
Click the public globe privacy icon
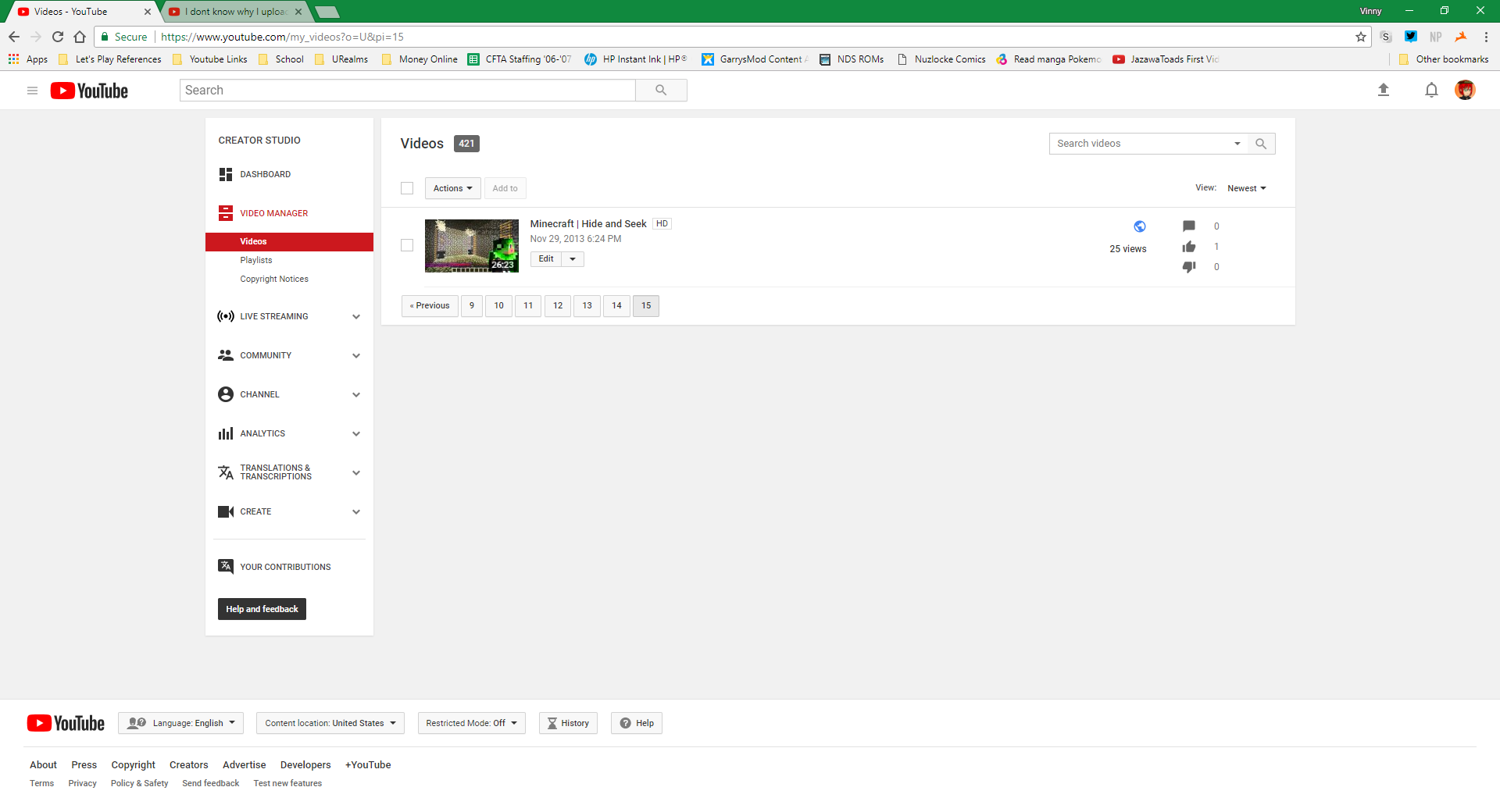1140,226
